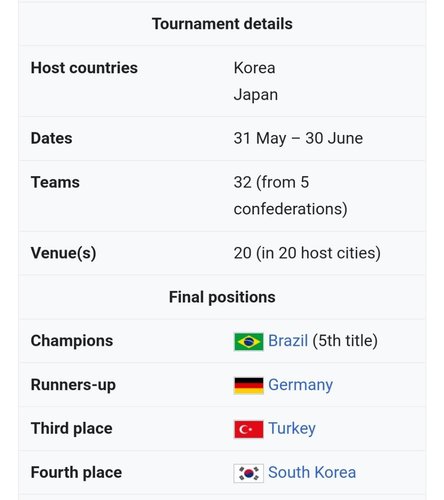
Task: Click the 5th title text
Action: (345, 341)
